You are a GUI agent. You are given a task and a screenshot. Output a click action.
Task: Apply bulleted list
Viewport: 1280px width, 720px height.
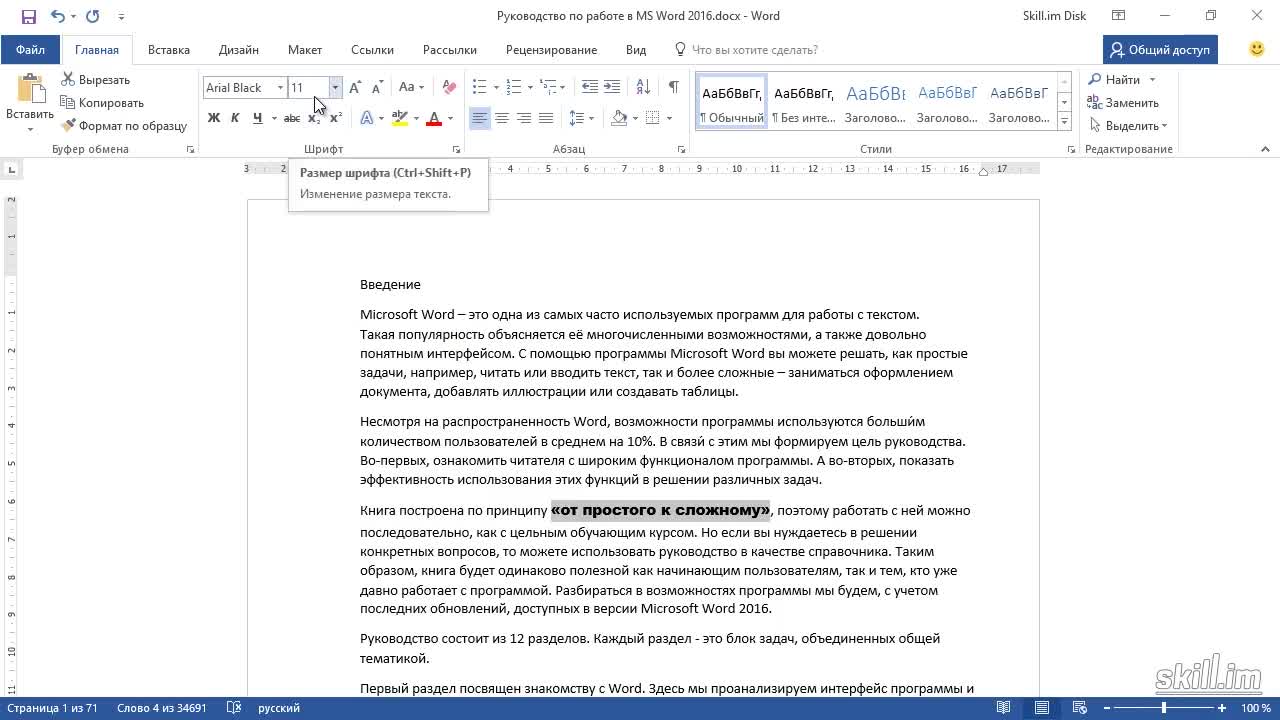480,88
